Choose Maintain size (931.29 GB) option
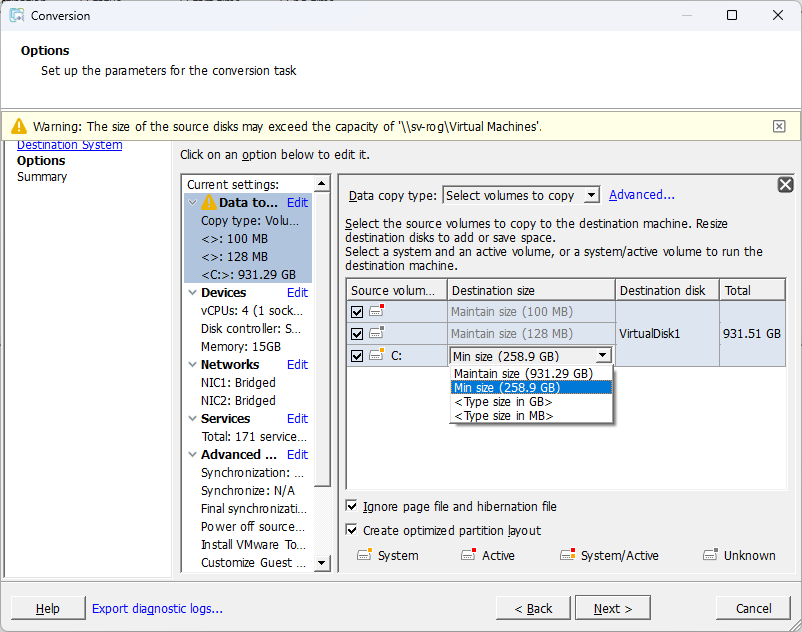The image size is (802, 632). [x=531, y=373]
